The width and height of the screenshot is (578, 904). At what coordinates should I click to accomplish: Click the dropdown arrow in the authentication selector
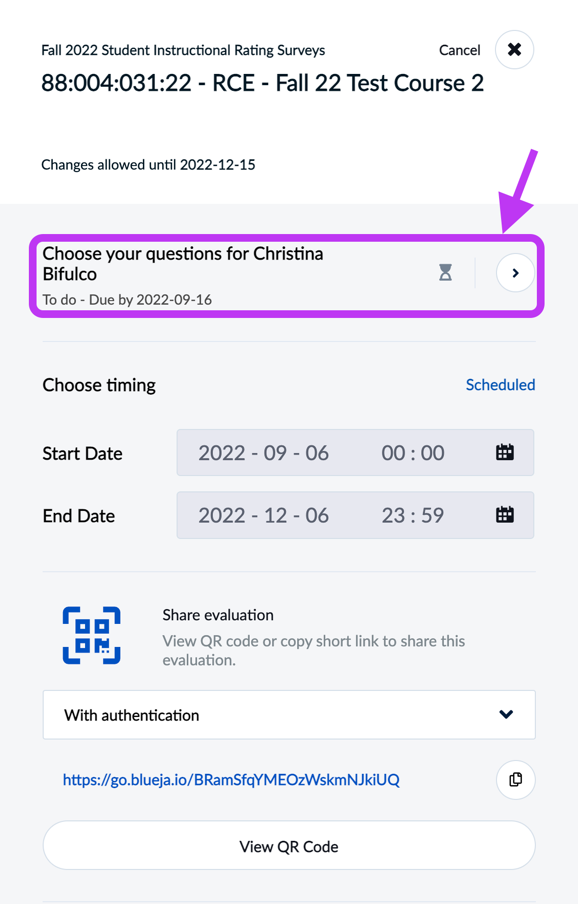506,714
